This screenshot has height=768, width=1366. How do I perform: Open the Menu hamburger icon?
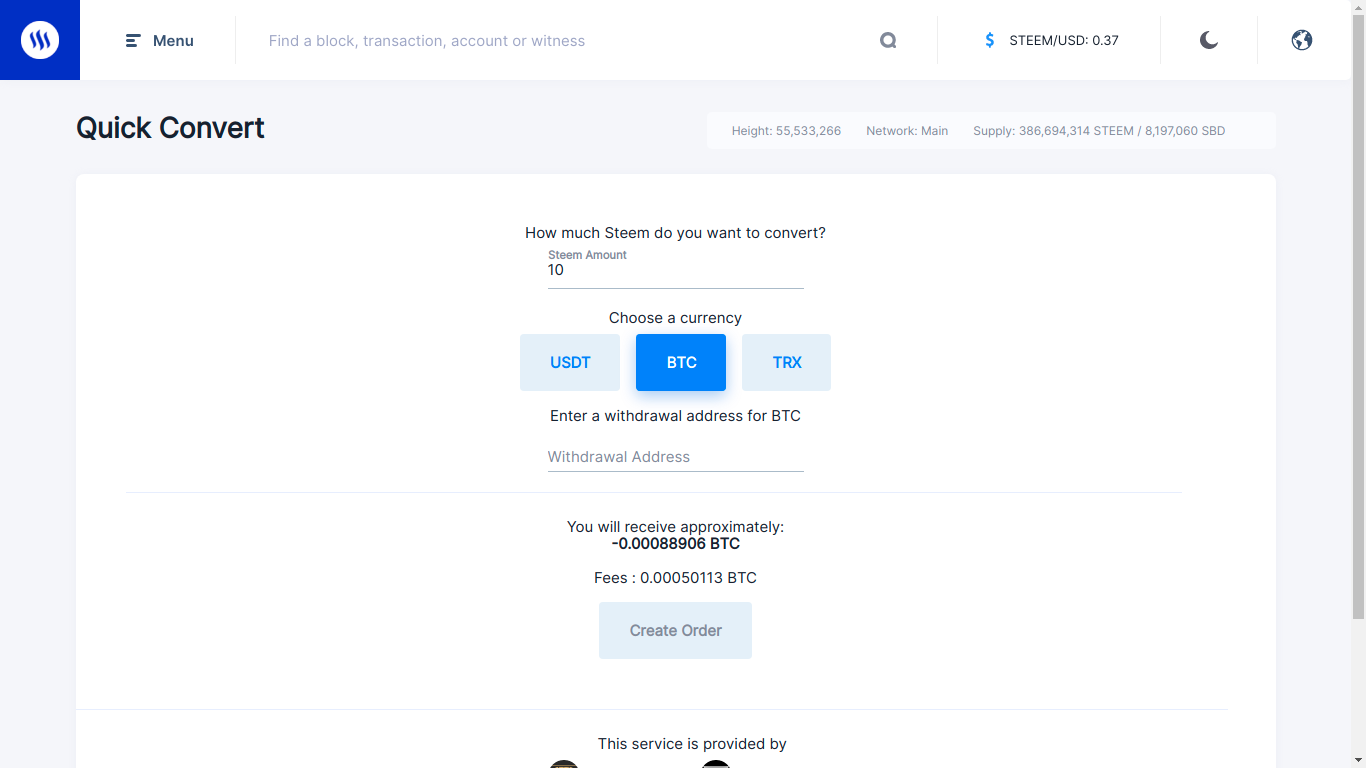click(x=133, y=41)
